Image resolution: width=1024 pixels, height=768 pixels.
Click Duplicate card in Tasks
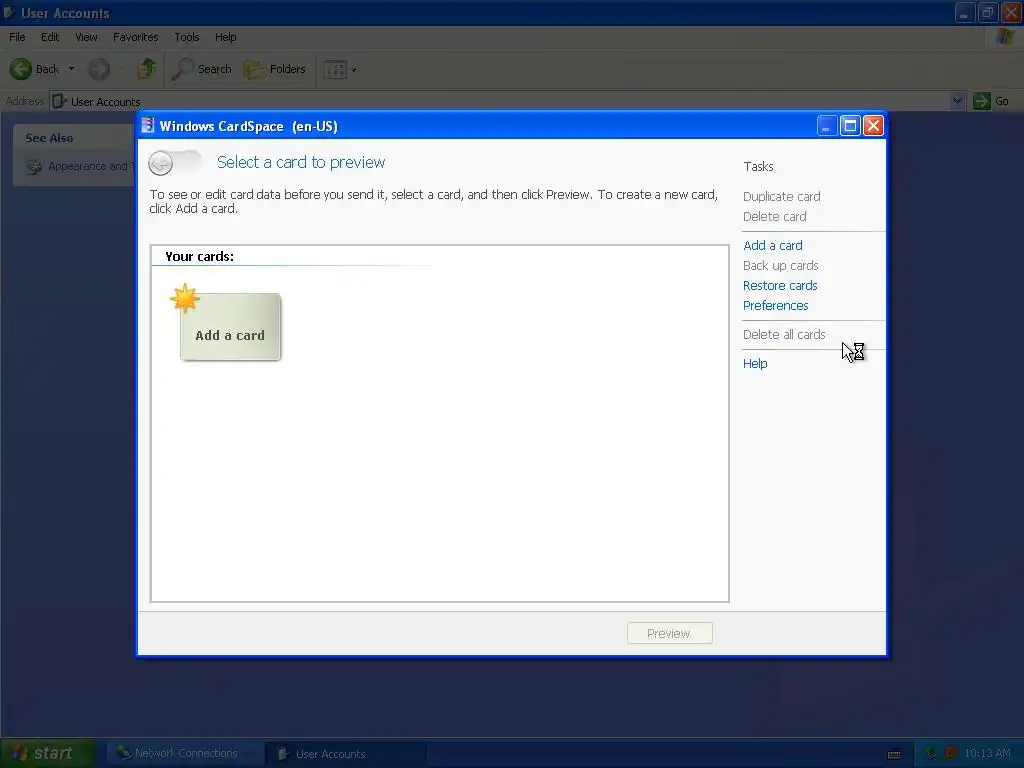click(x=781, y=197)
